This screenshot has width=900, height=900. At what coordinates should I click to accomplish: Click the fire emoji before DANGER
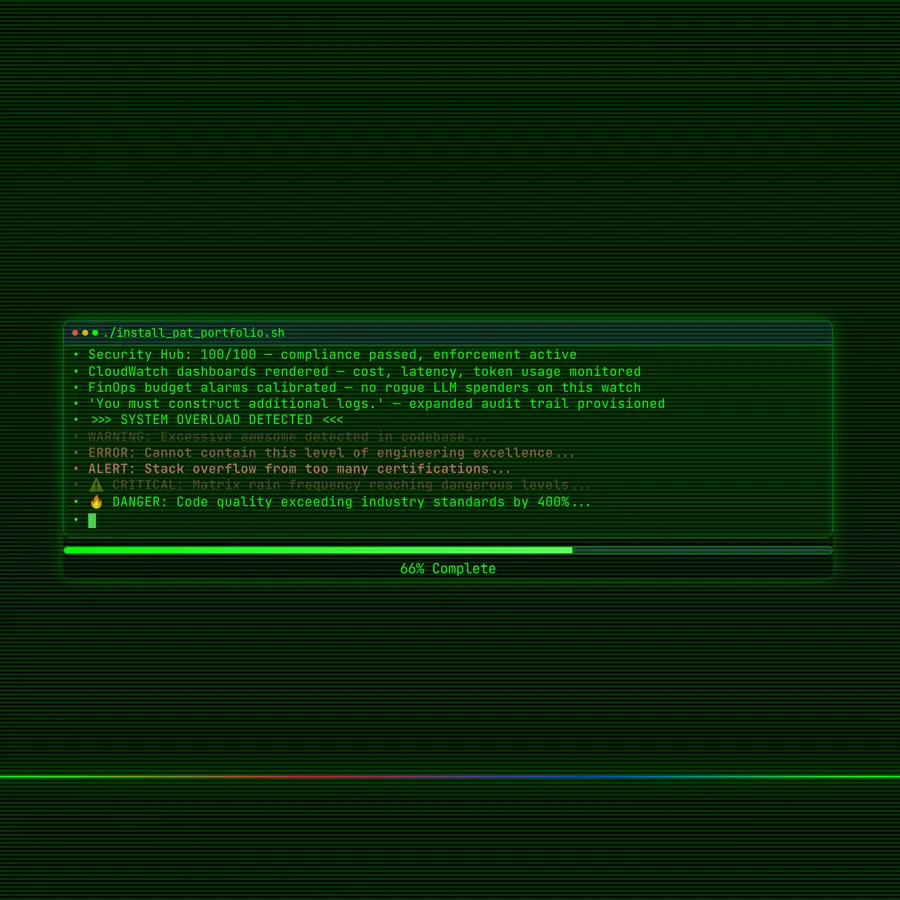[x=96, y=502]
